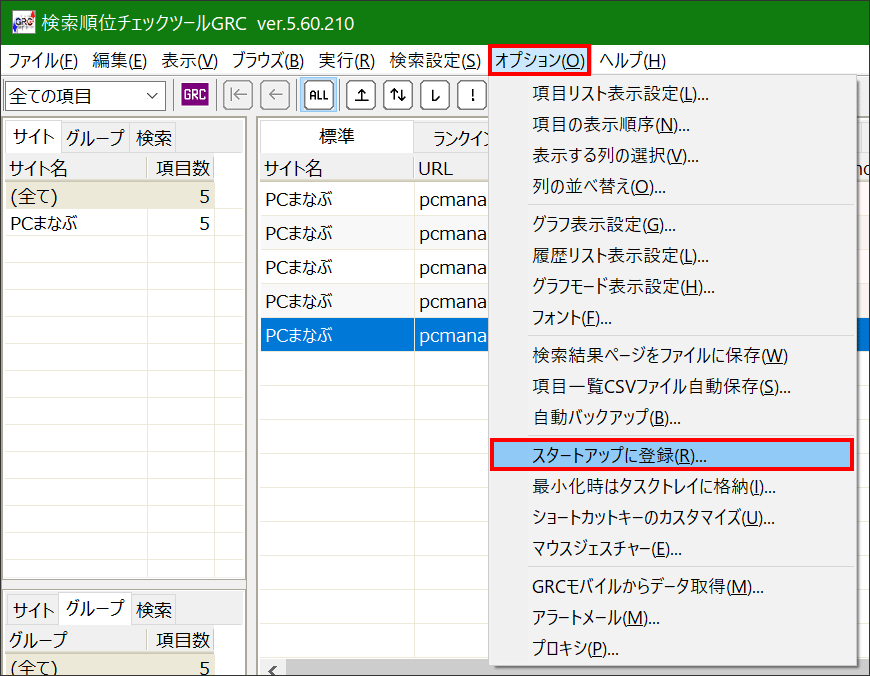Viewport: 870px width, 676px height.
Task: Open the 検索設定(S) menu
Action: point(435,60)
